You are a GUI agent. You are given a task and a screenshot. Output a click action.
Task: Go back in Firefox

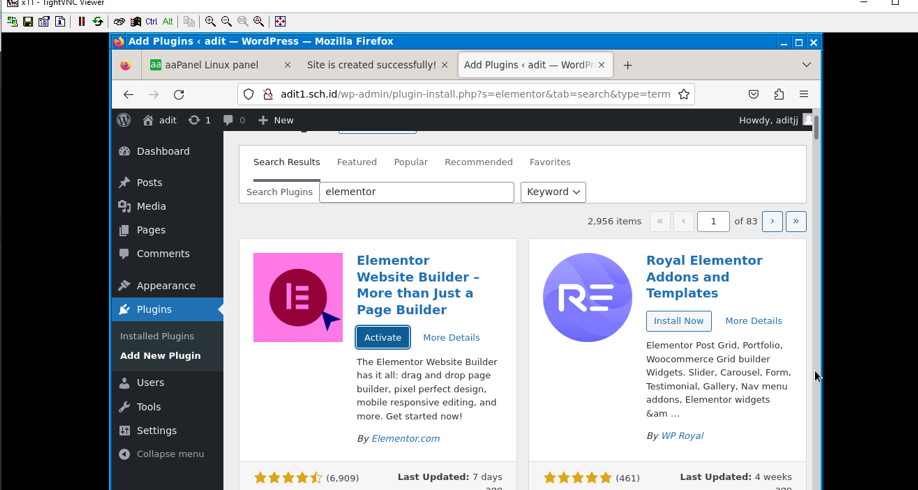[129, 94]
